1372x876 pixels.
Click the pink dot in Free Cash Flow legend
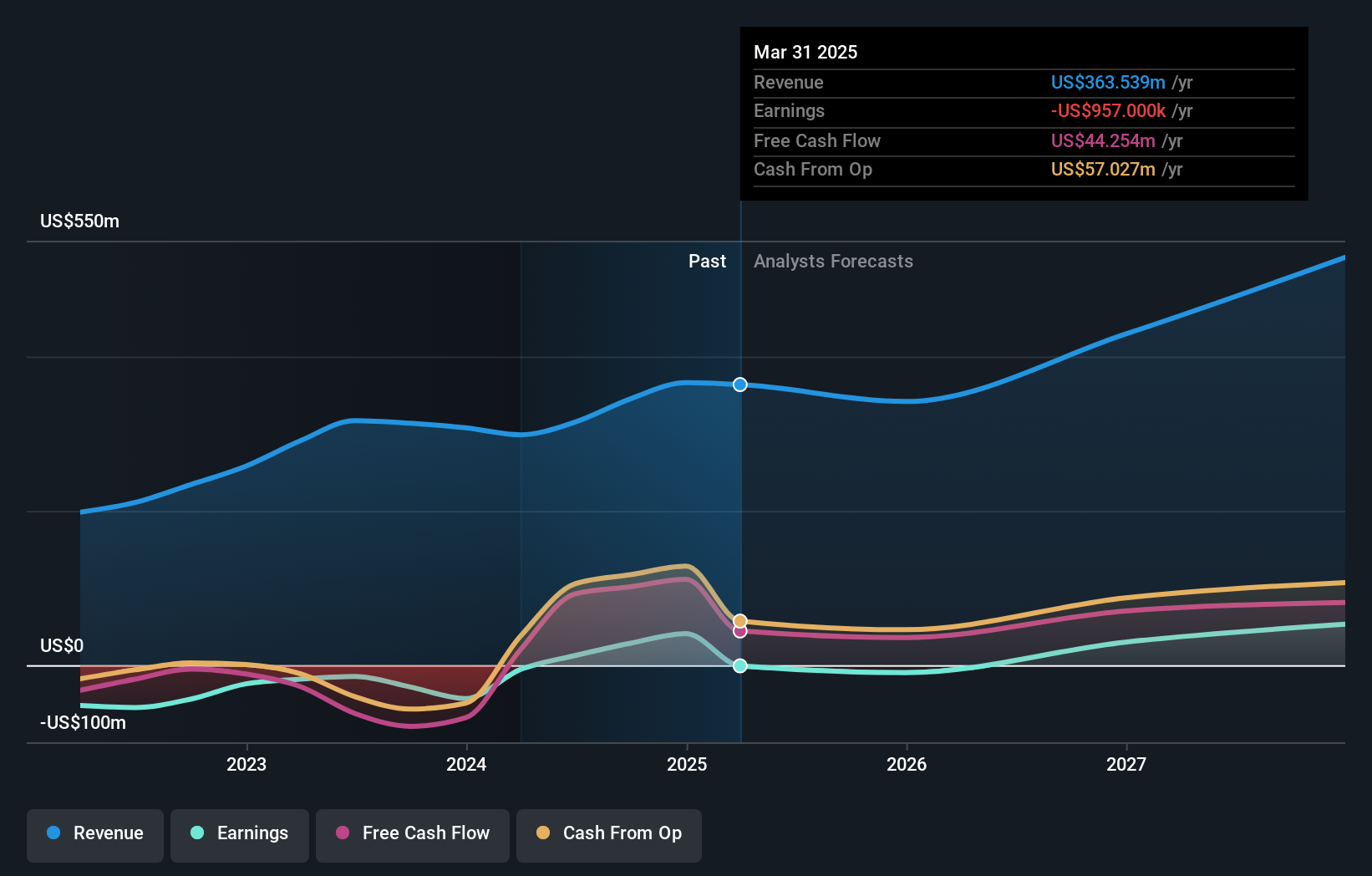pyautogui.click(x=343, y=833)
